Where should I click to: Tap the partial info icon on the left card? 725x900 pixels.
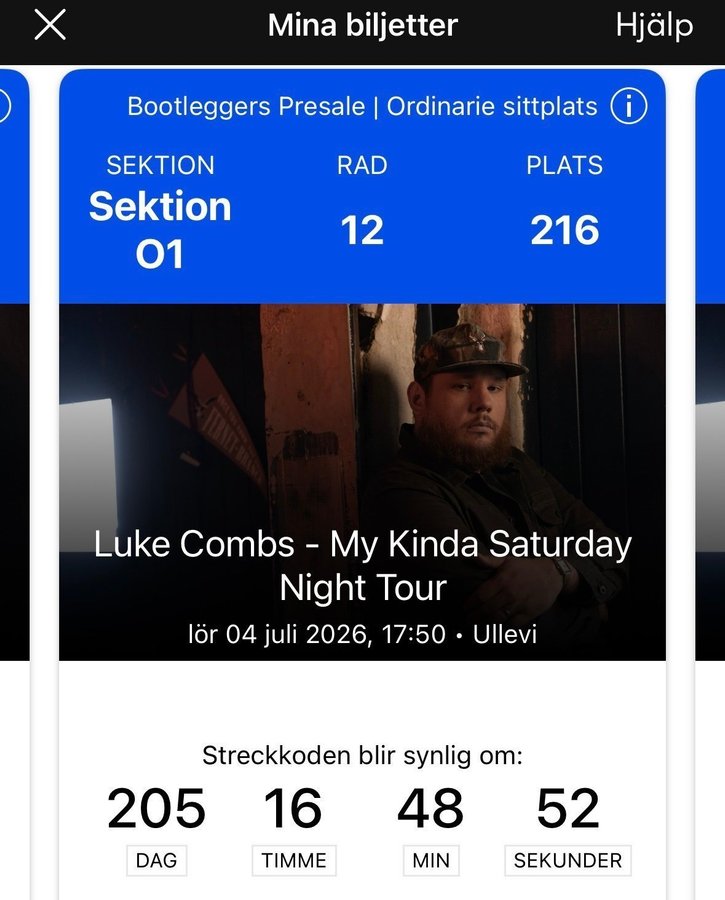tap(4, 106)
